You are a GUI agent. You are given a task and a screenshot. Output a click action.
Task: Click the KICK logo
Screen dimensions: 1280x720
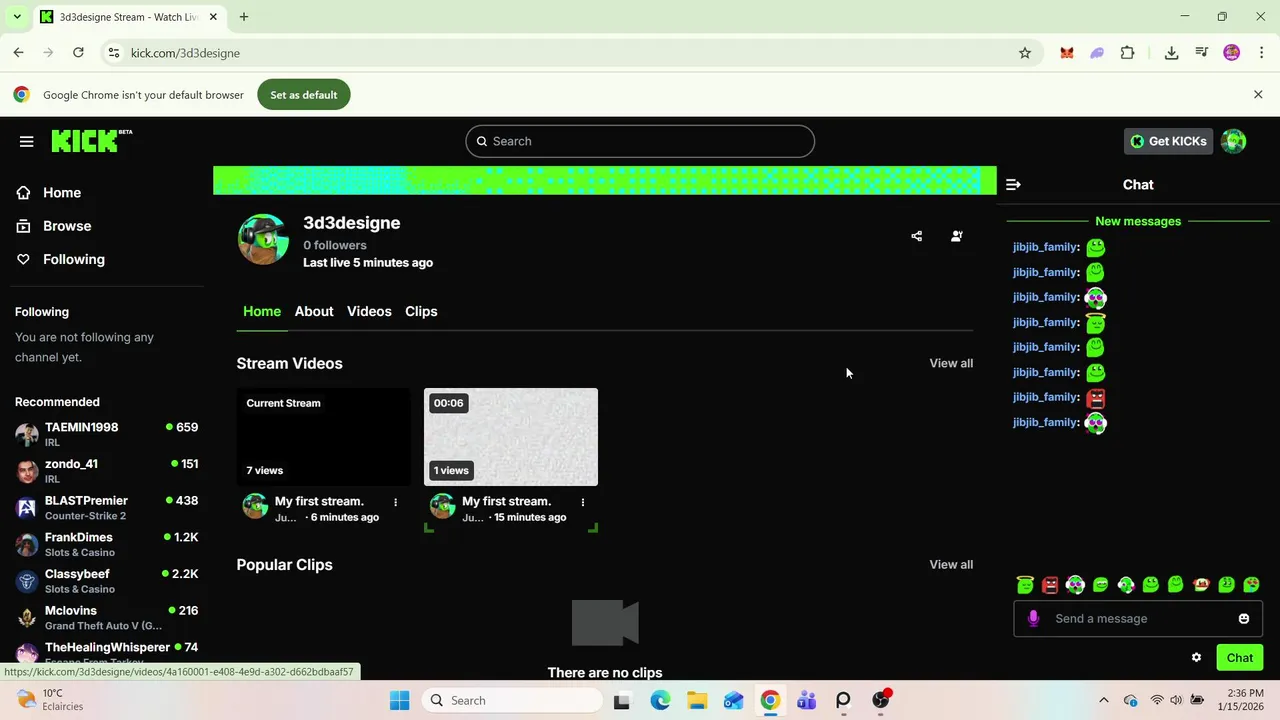91,141
